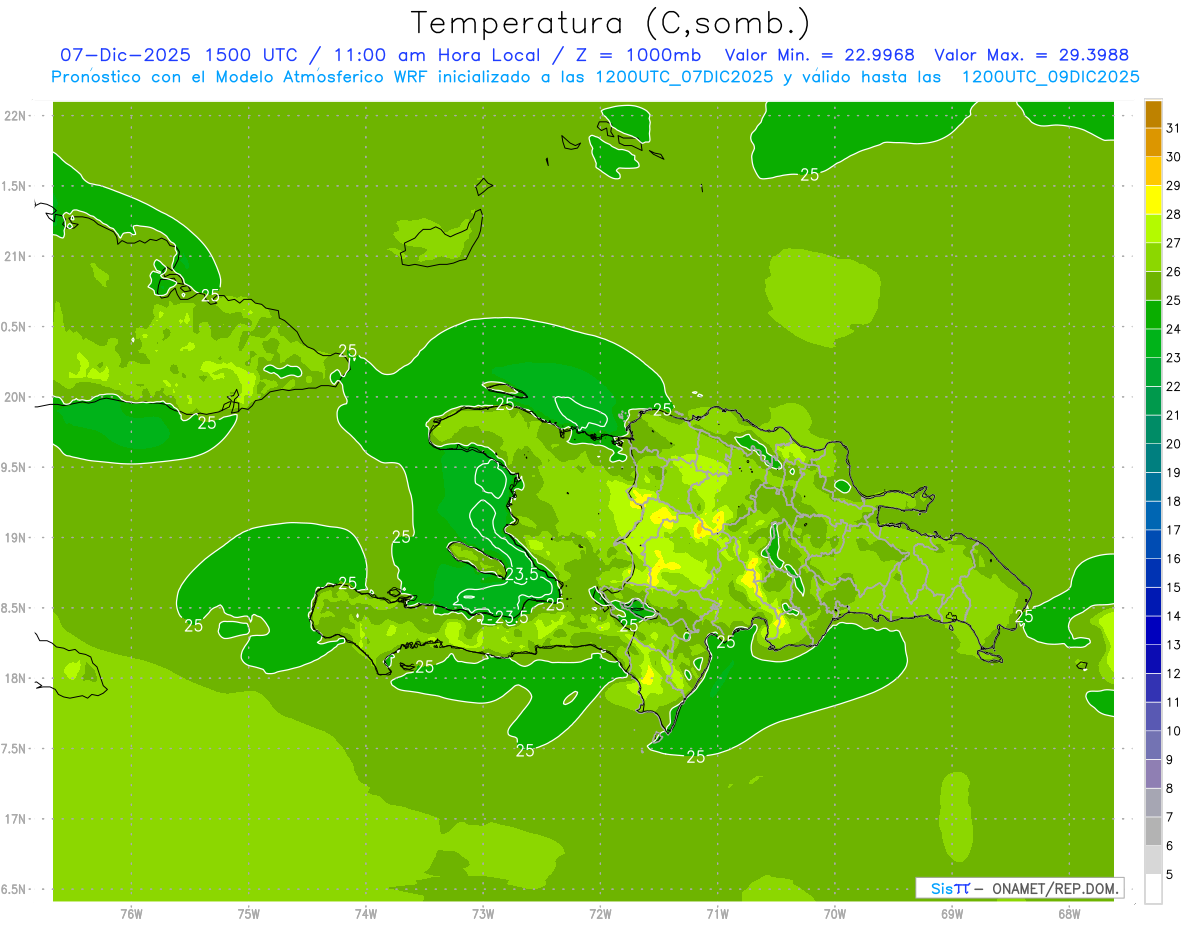Click the Valor Min. = 22.9968 text
The height and width of the screenshot is (927, 1200).
pyautogui.click(x=819, y=55)
